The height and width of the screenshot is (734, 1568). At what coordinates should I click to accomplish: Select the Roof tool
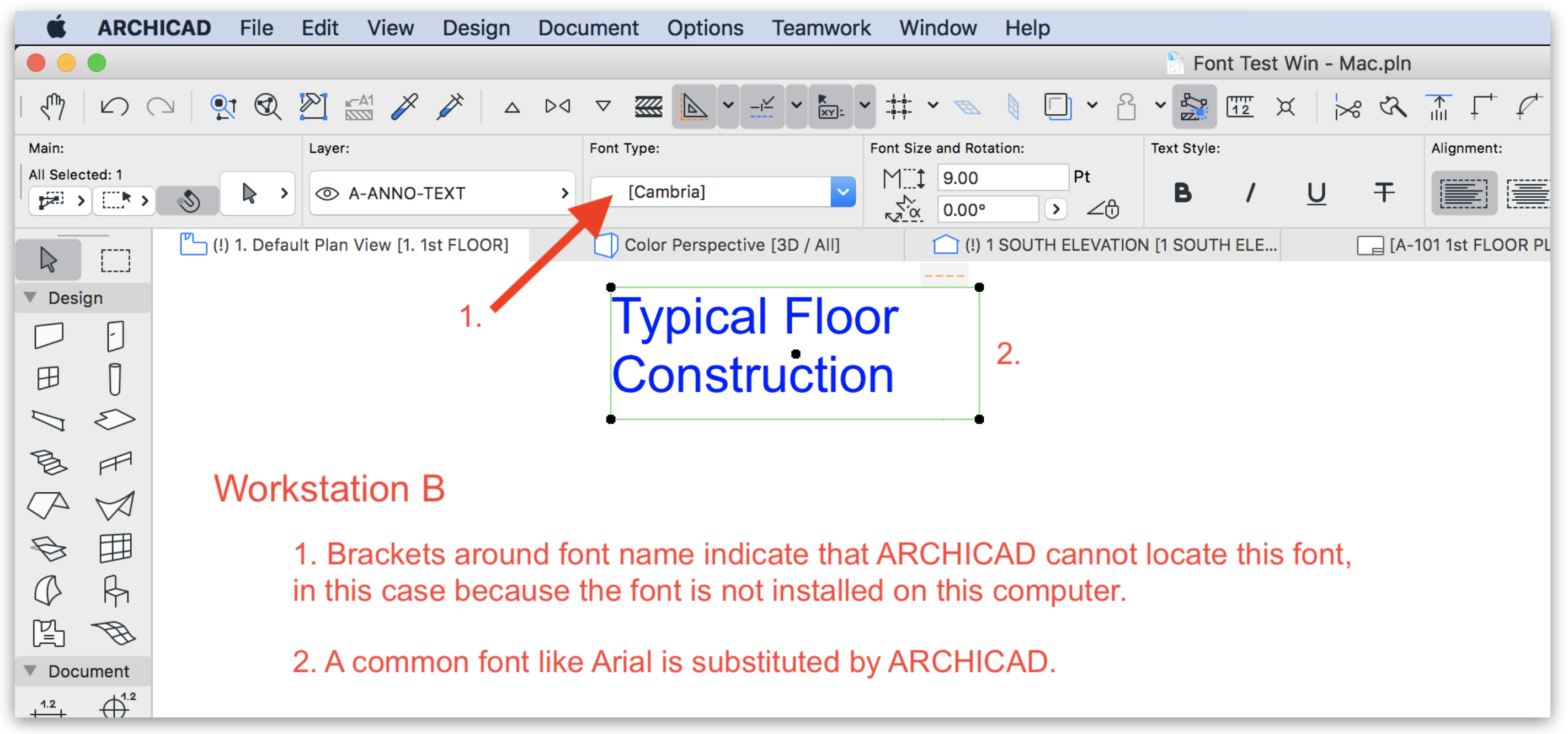pos(48,505)
